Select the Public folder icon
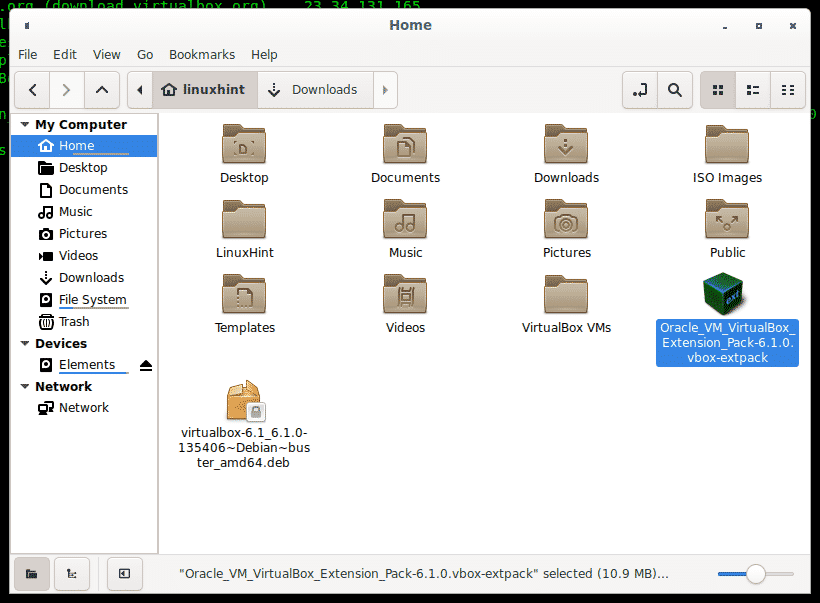820x603 pixels. click(727, 219)
